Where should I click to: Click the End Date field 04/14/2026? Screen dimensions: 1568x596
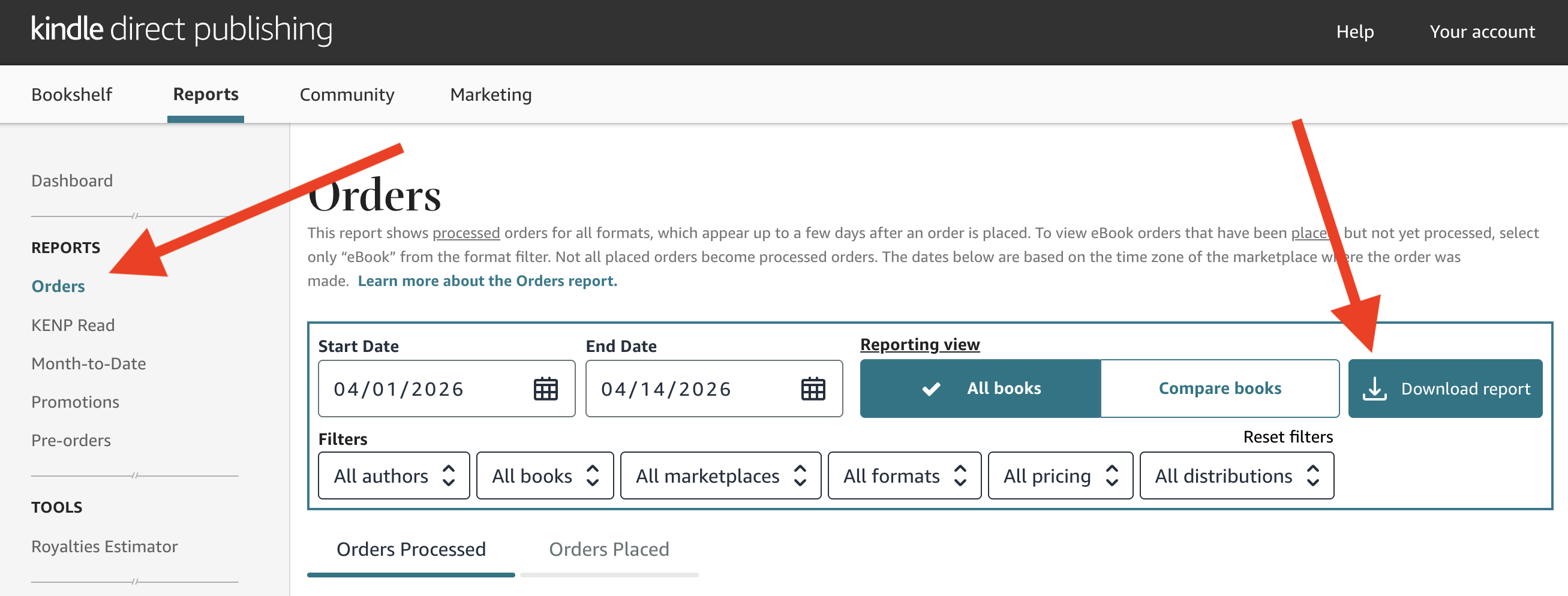tap(714, 389)
